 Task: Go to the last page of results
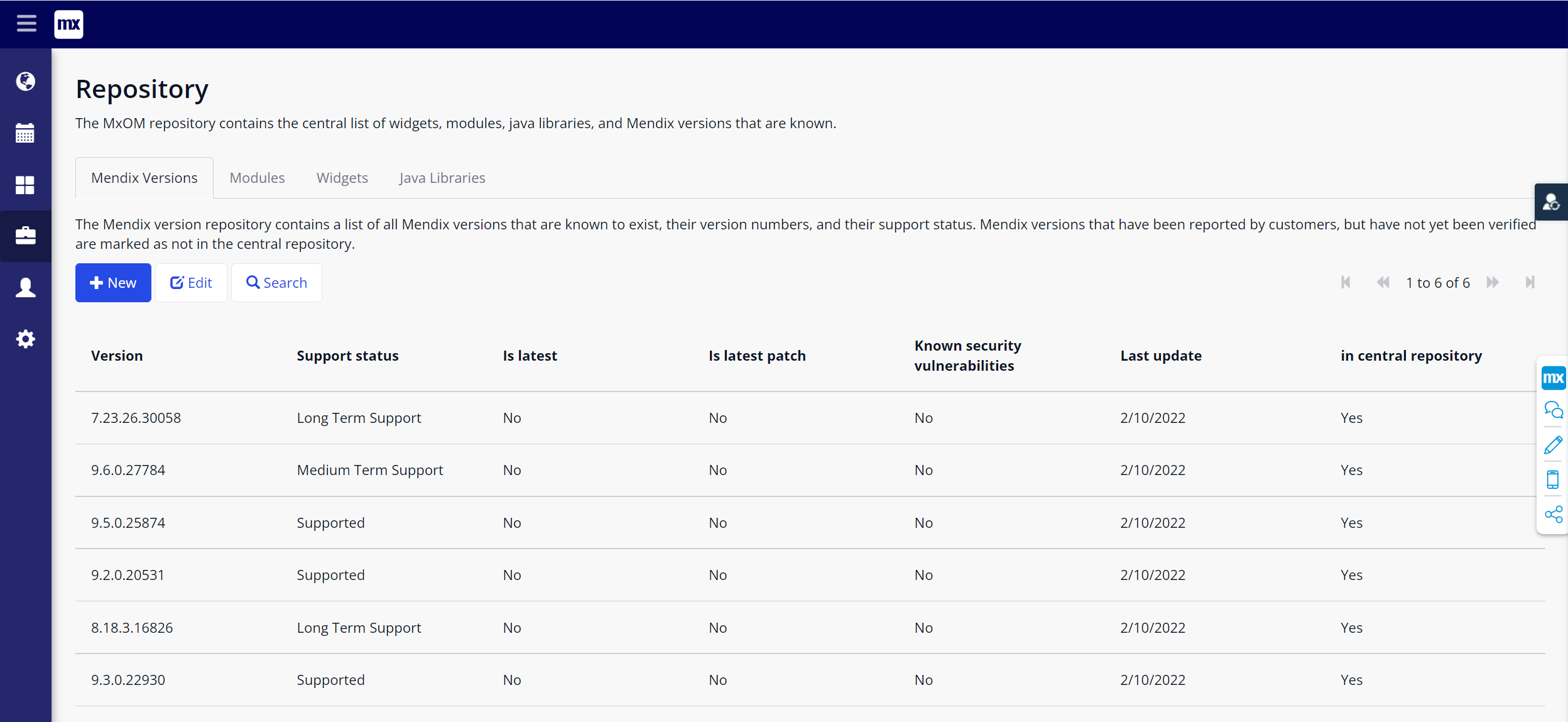1530,283
